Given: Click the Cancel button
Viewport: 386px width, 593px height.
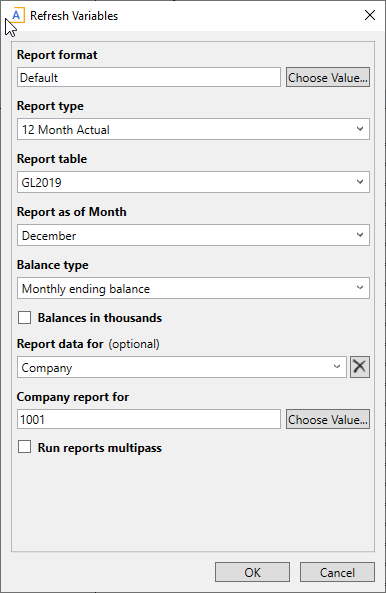Looking at the screenshot, I should point(337,572).
